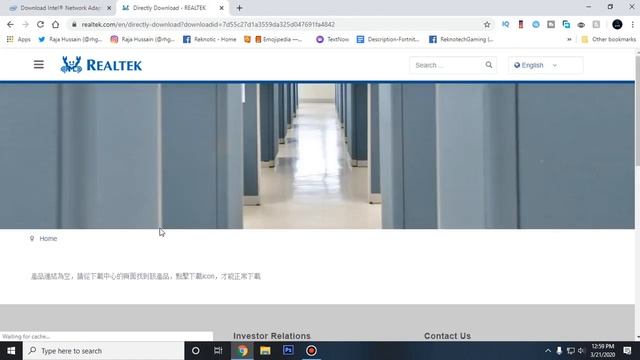Open the Other bookmarks folder
640x360 pixels.
[x=609, y=39]
